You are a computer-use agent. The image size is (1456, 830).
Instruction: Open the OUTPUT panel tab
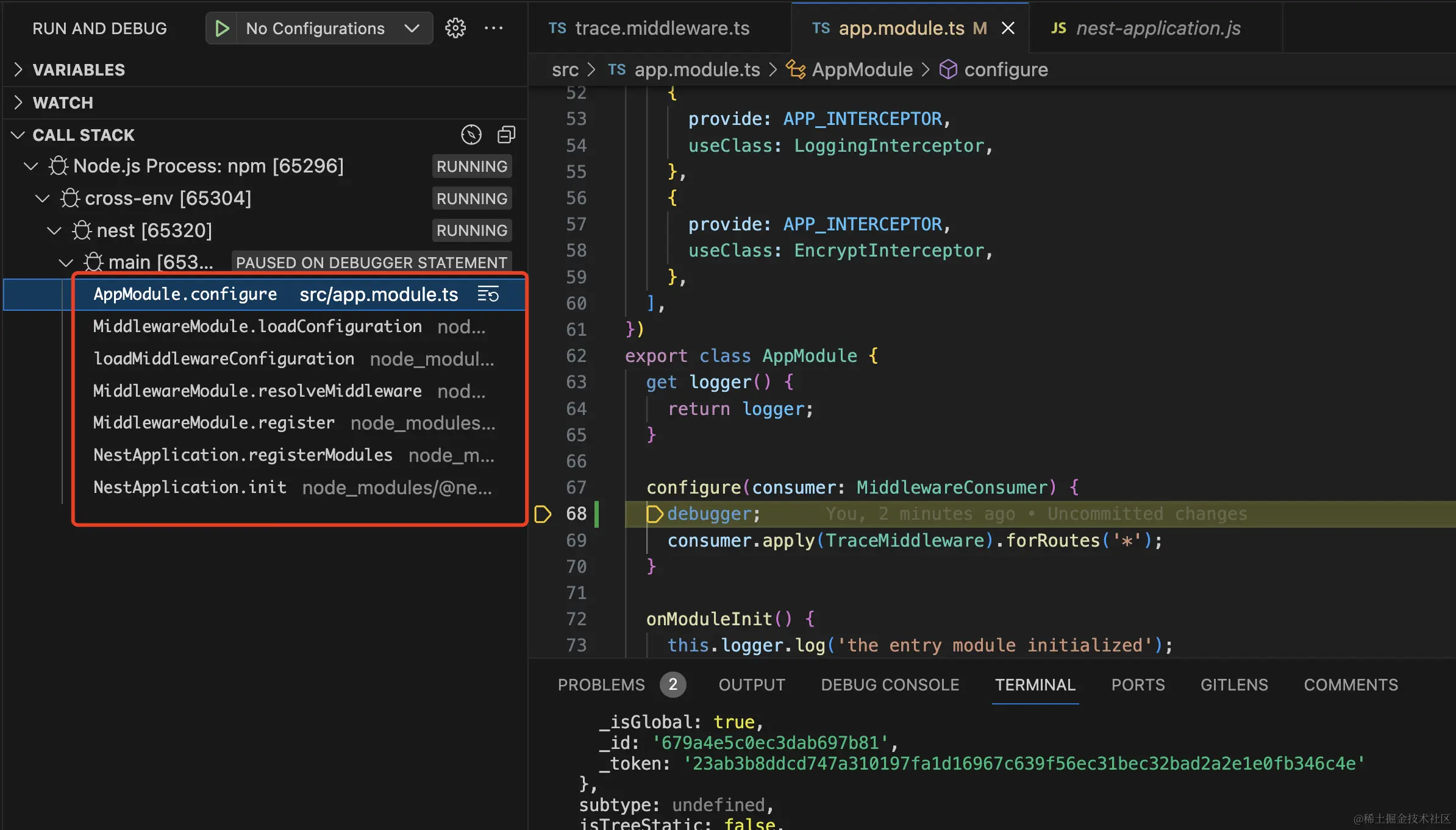click(x=752, y=685)
